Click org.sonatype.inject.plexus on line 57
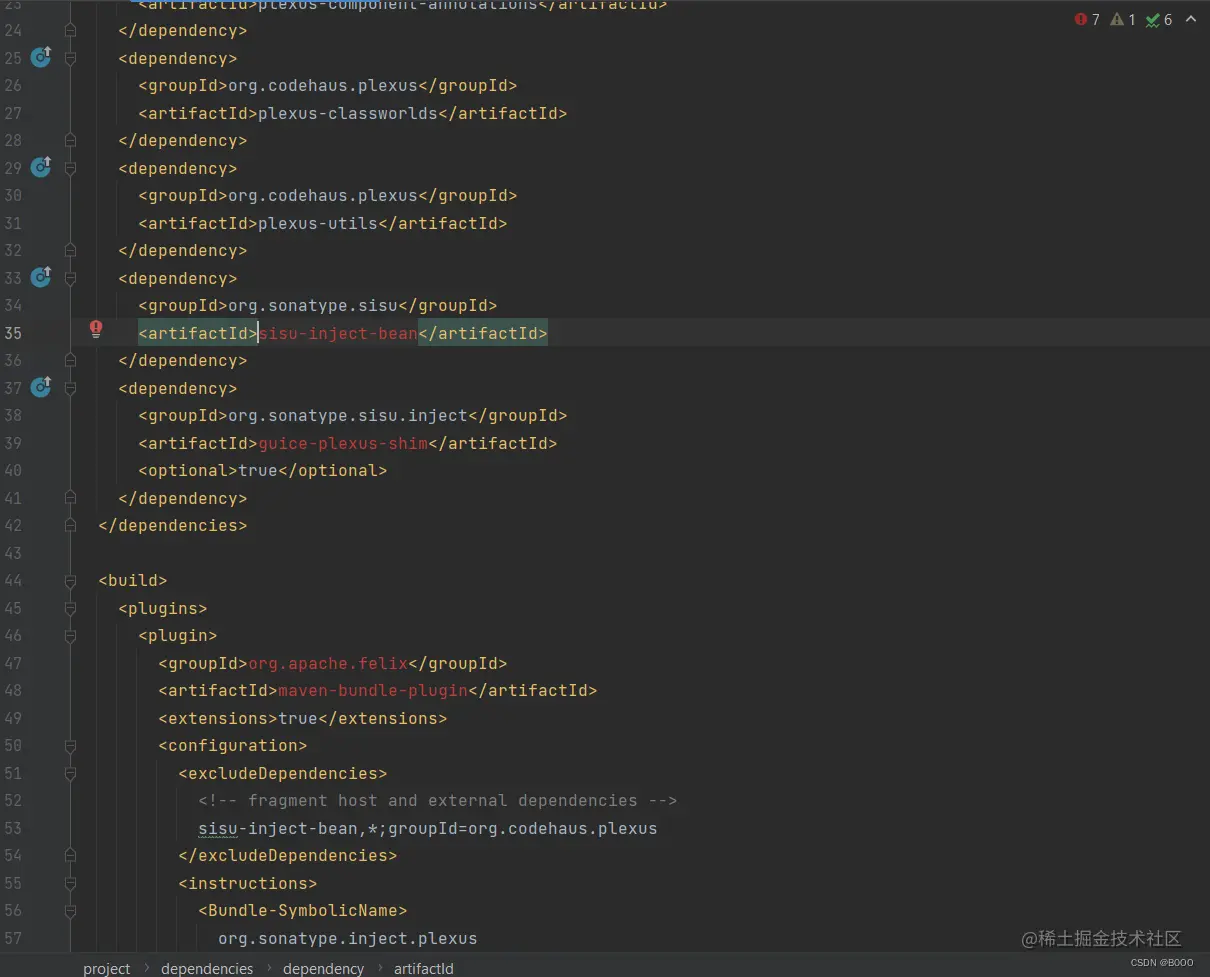 348,938
